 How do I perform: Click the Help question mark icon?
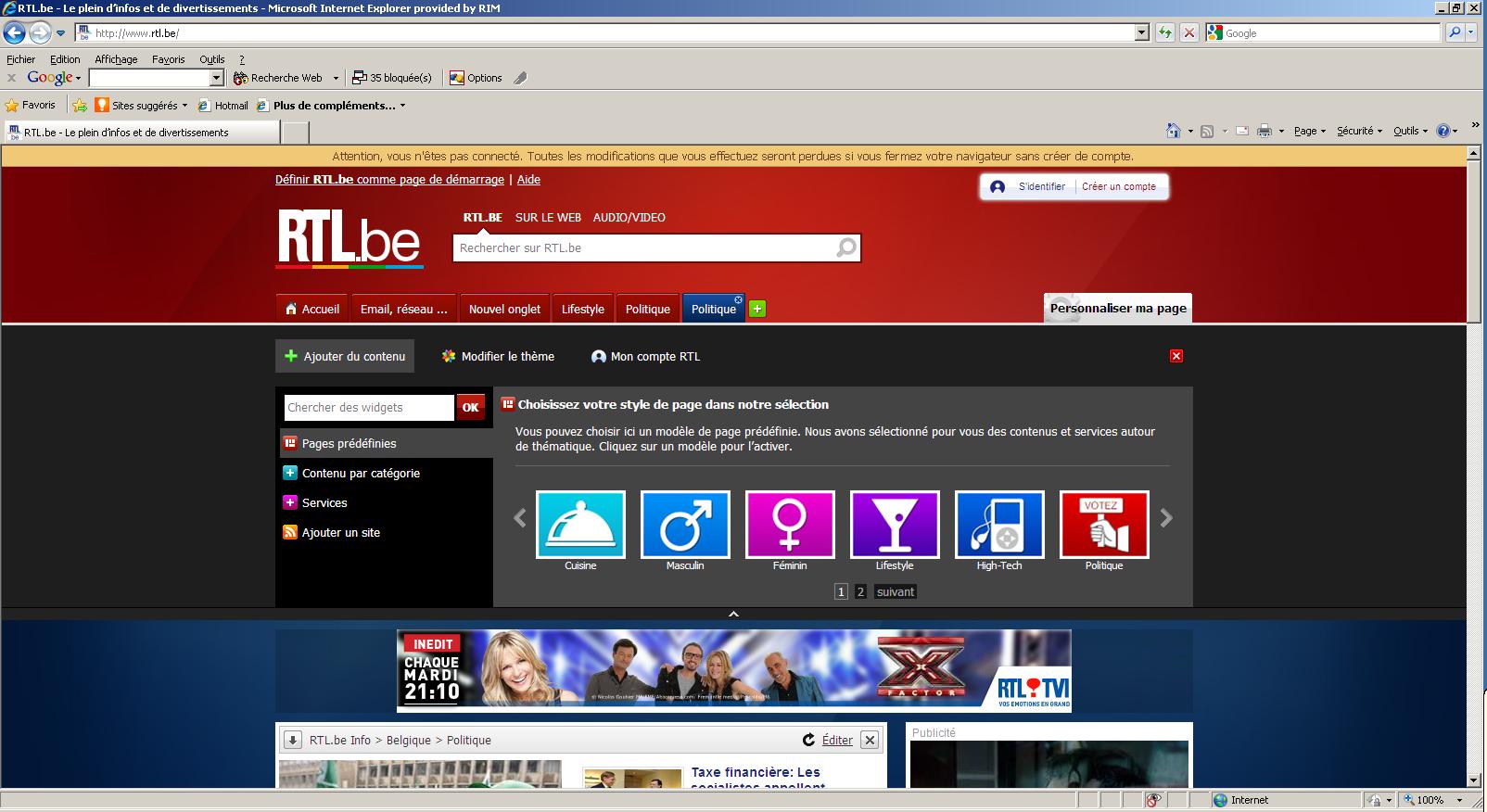point(1443,131)
